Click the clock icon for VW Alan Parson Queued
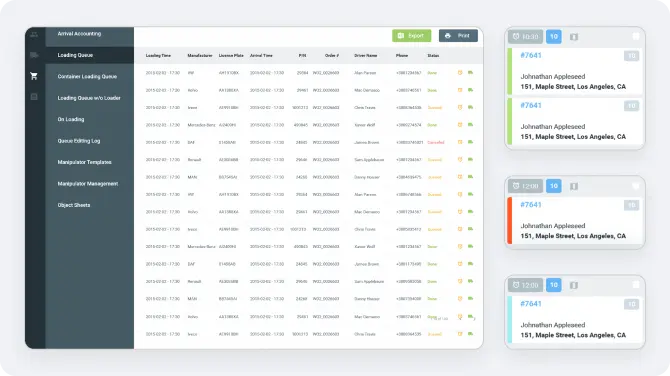670x376 pixels. point(460,194)
